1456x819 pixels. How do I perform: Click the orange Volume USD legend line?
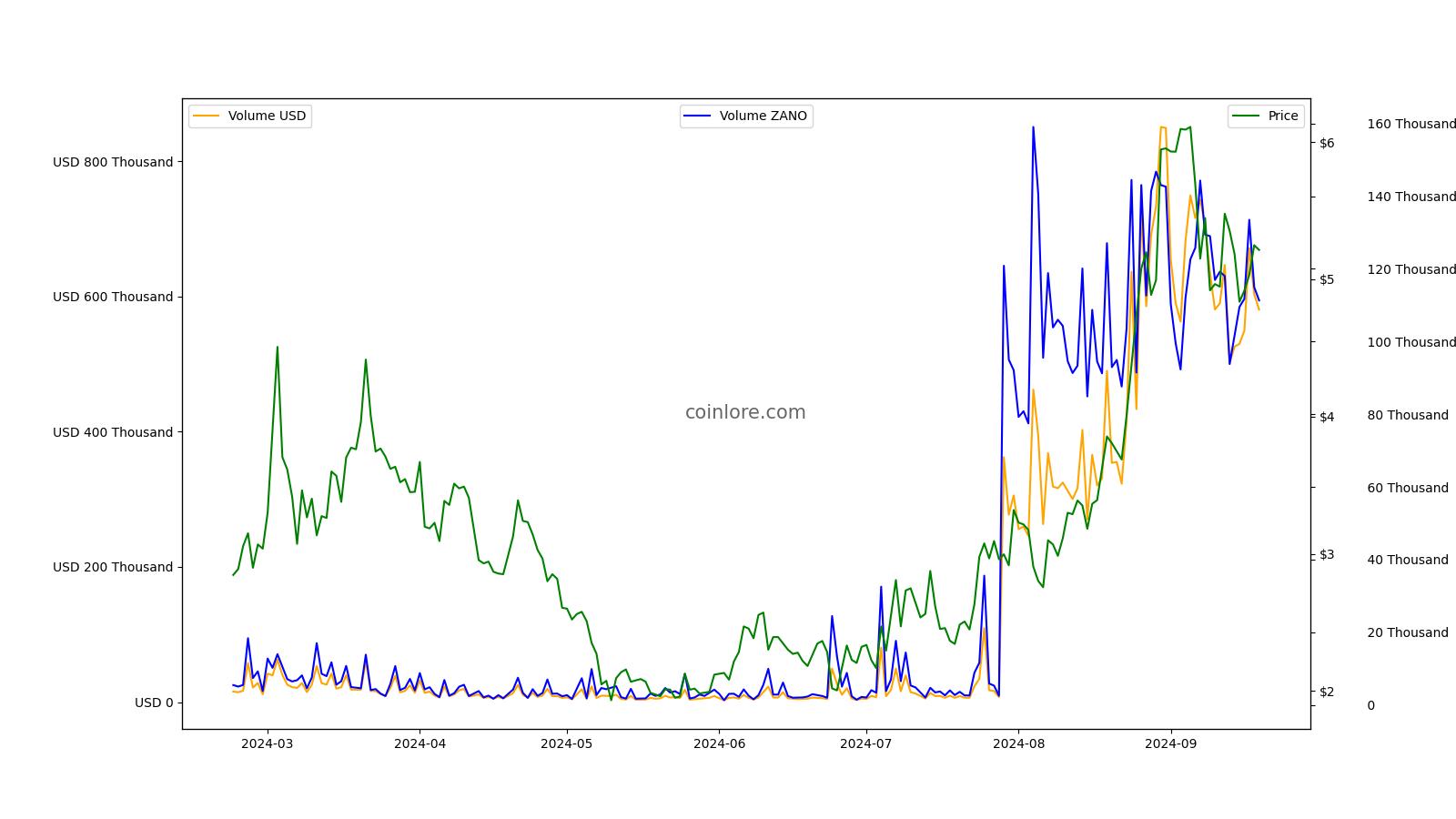pos(207,116)
